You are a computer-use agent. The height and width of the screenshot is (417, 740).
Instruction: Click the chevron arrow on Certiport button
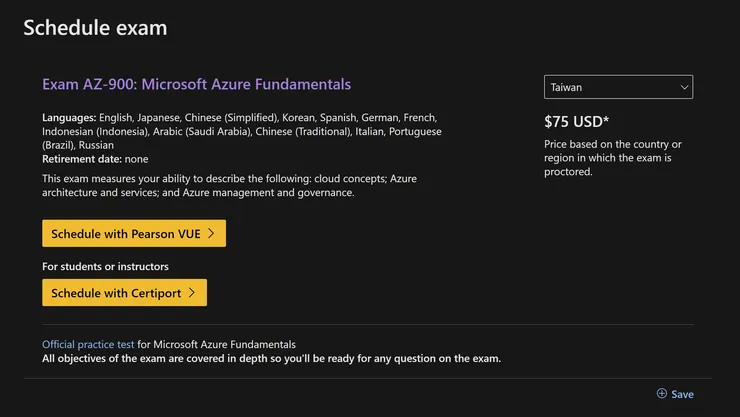point(192,293)
